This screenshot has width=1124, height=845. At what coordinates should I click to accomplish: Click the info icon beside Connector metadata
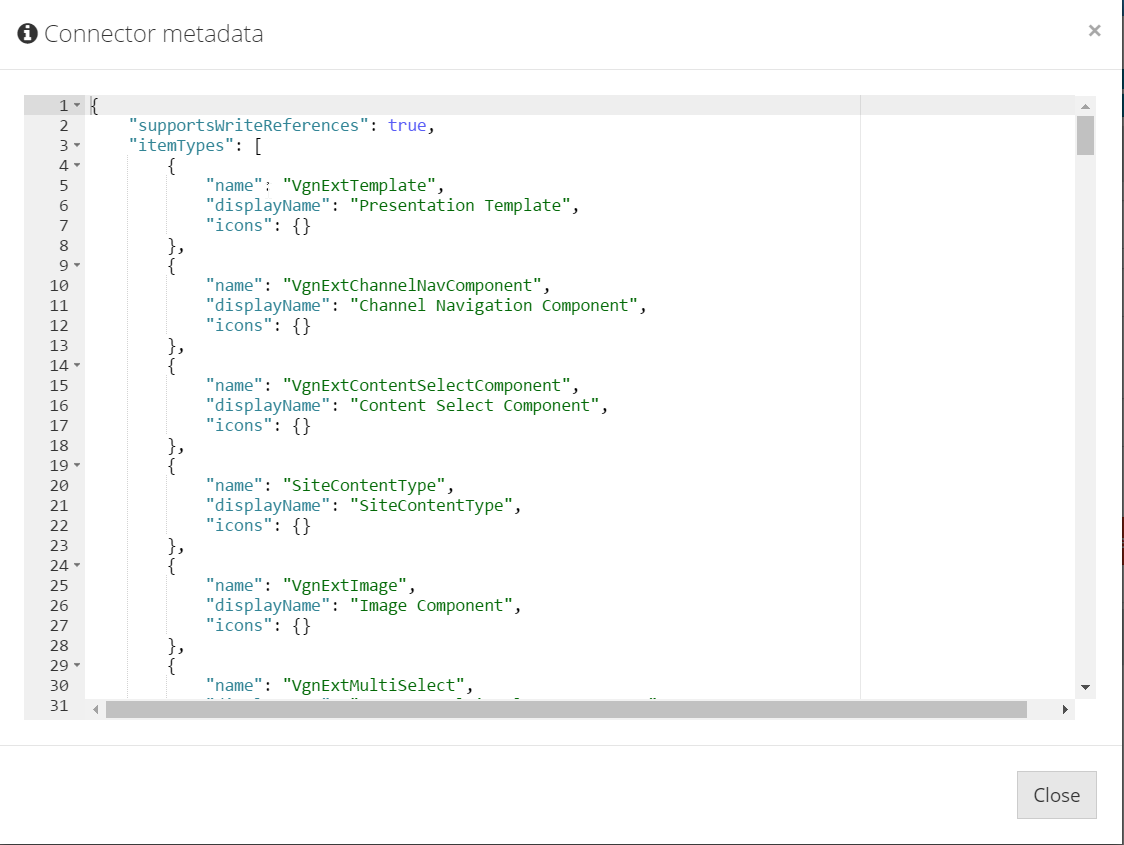pyautogui.click(x=27, y=34)
